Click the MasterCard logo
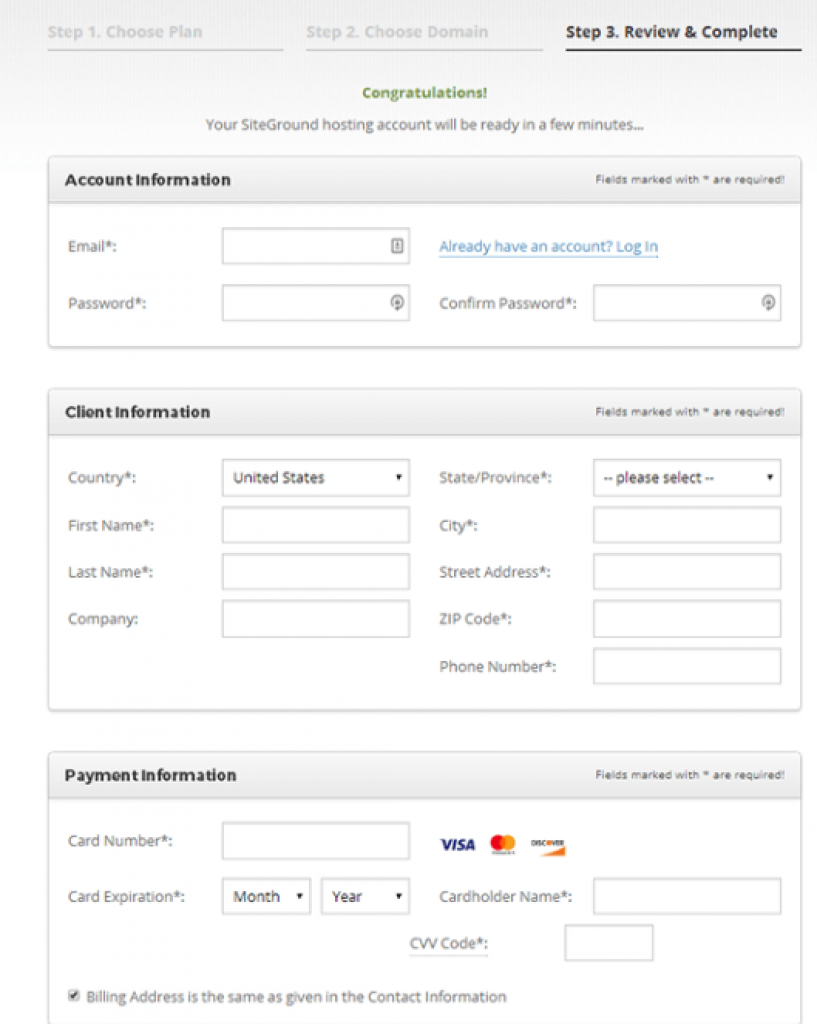Screen dimensions: 817x1024 point(503,844)
